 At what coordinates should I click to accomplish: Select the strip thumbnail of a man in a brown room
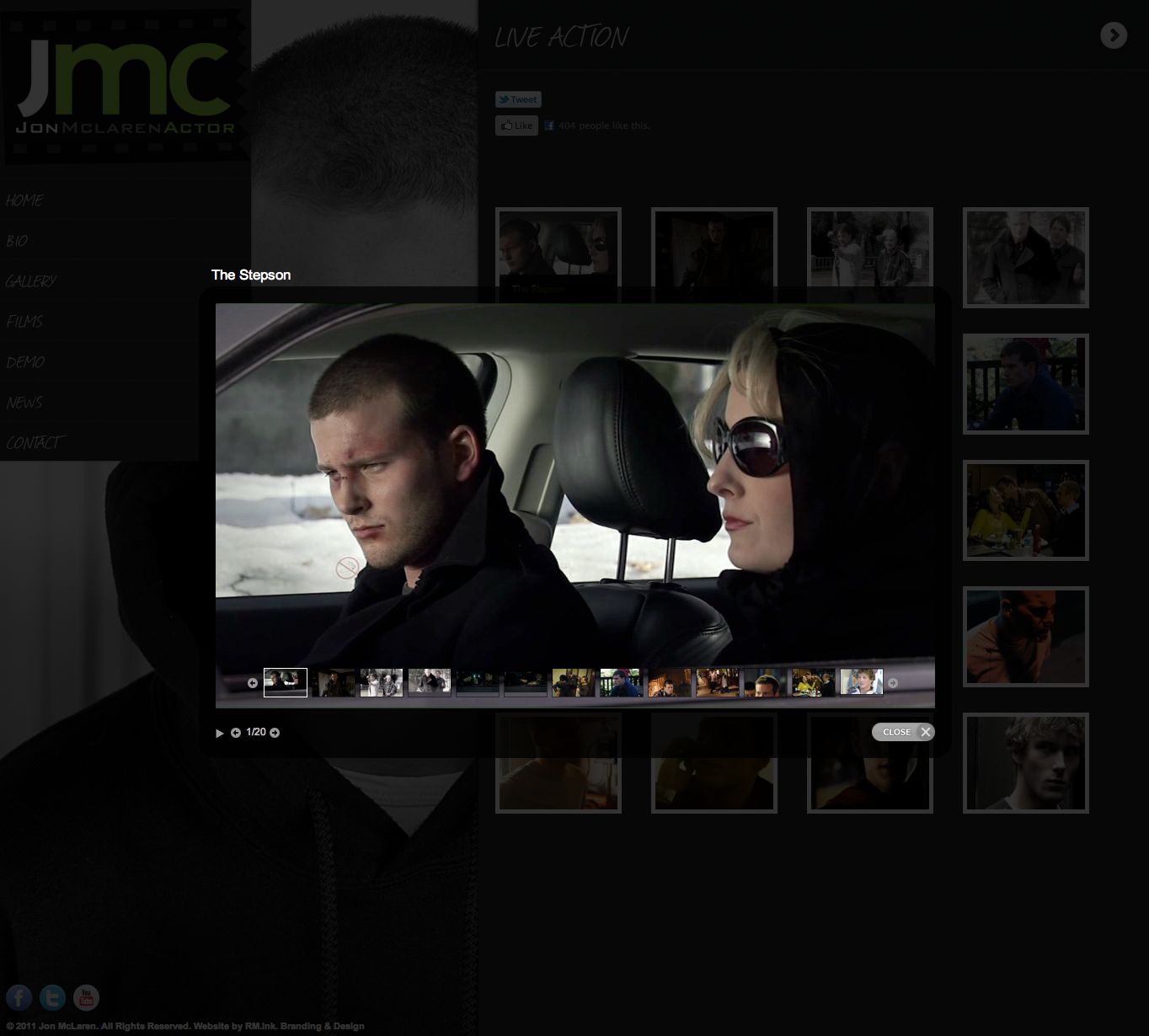[670, 682]
